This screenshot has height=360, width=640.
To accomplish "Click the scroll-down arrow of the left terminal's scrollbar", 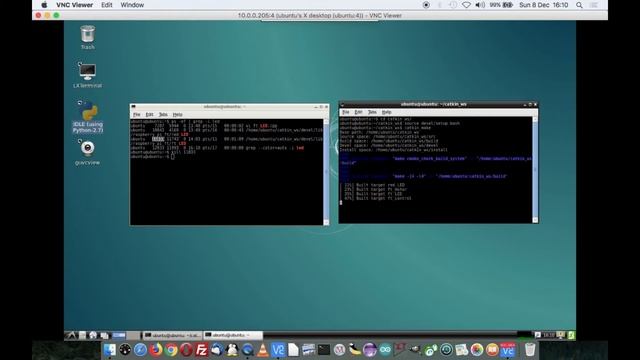I will tap(326, 222).
